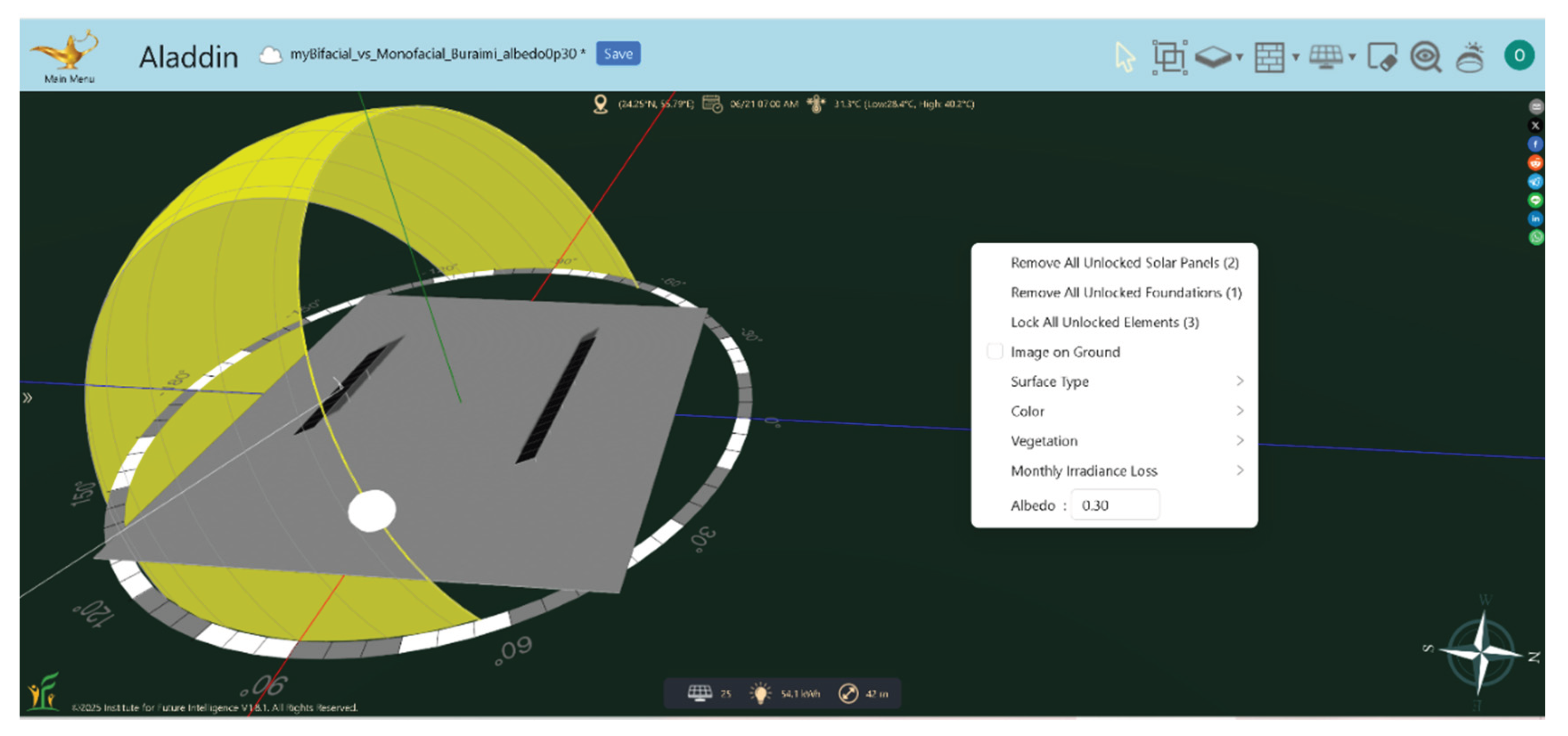This screenshot has width=1568, height=736.
Task: Select the brick wall tool icon
Action: 1269,57
